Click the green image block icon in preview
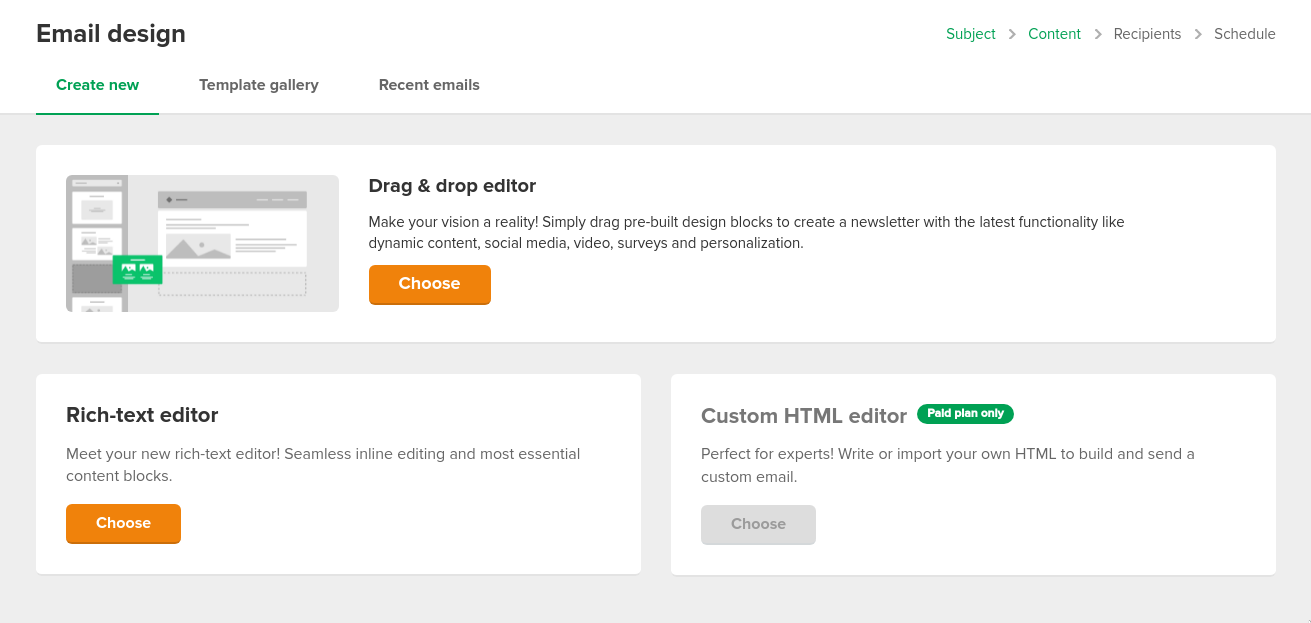 pos(138,269)
